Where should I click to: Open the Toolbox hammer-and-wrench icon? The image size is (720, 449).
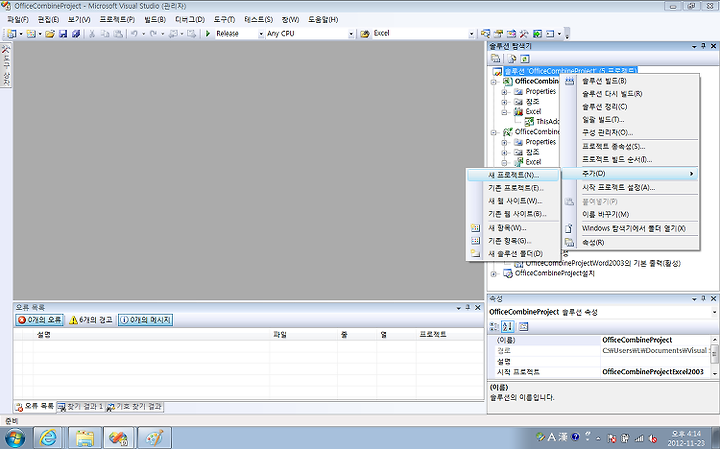coord(524,34)
